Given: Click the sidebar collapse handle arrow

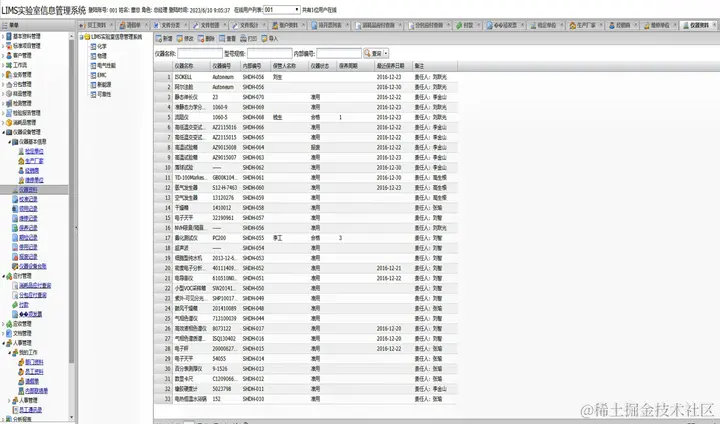Looking at the screenshot, I should tap(76, 227).
